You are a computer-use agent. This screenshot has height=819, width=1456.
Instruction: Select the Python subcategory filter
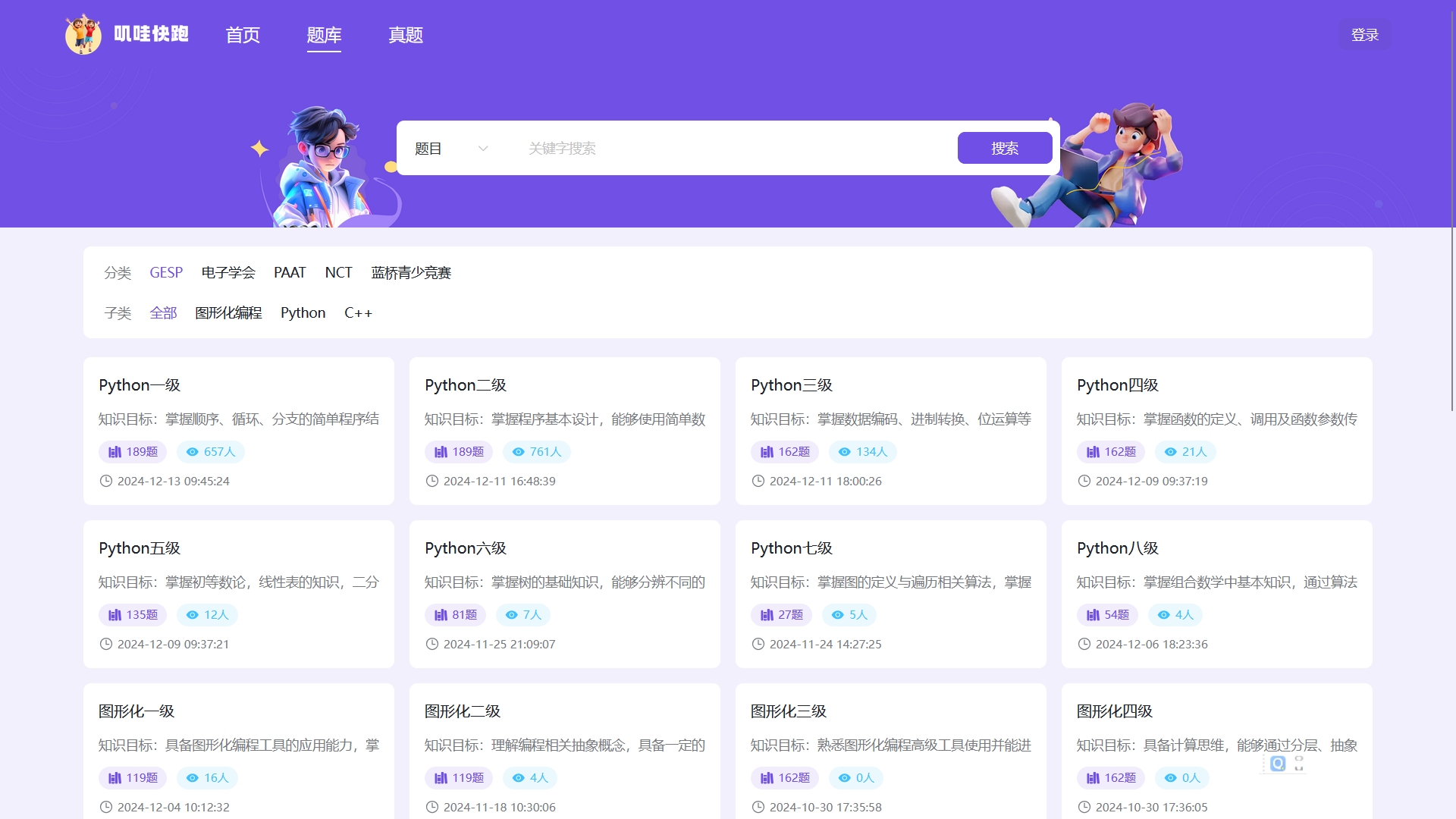[x=303, y=312]
